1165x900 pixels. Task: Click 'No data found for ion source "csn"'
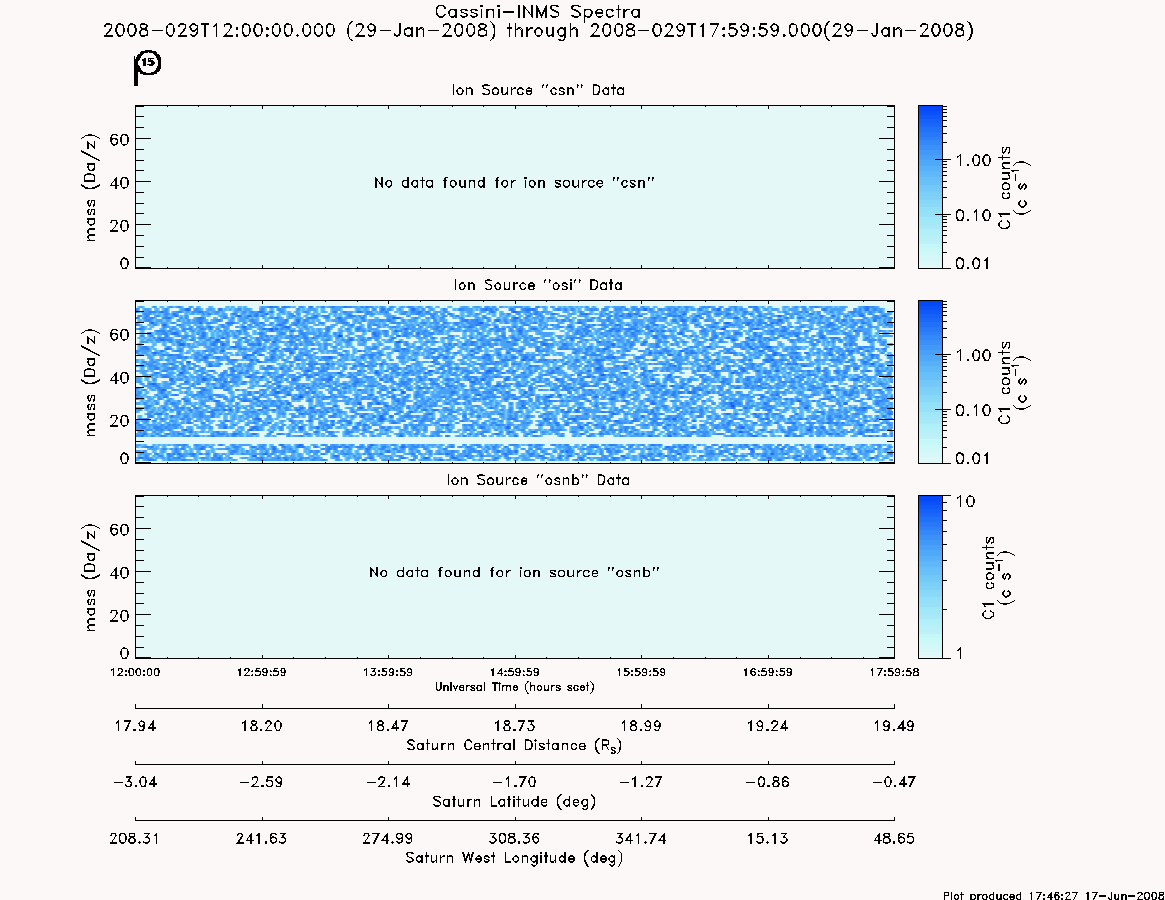click(514, 183)
